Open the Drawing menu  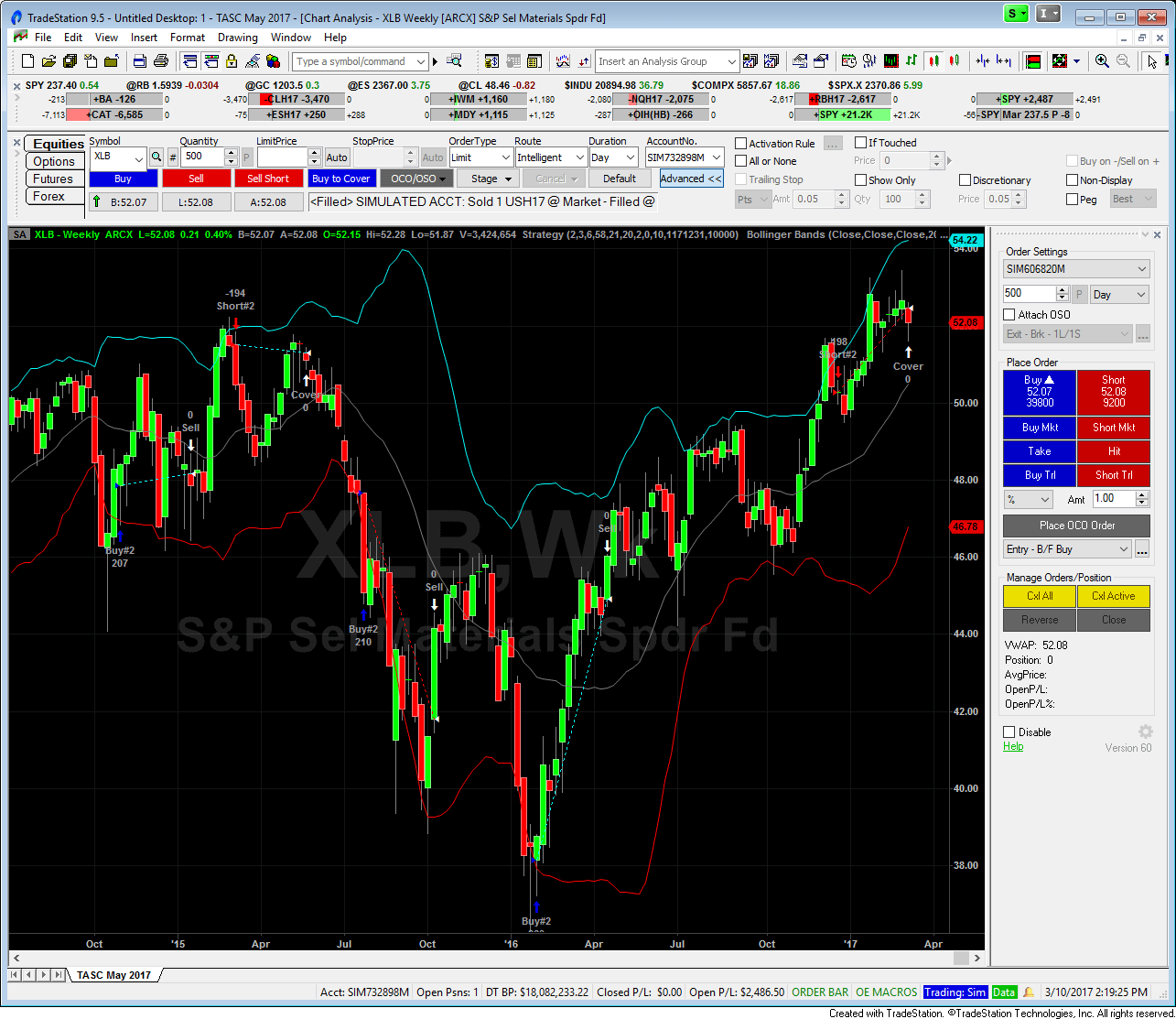pyautogui.click(x=238, y=38)
